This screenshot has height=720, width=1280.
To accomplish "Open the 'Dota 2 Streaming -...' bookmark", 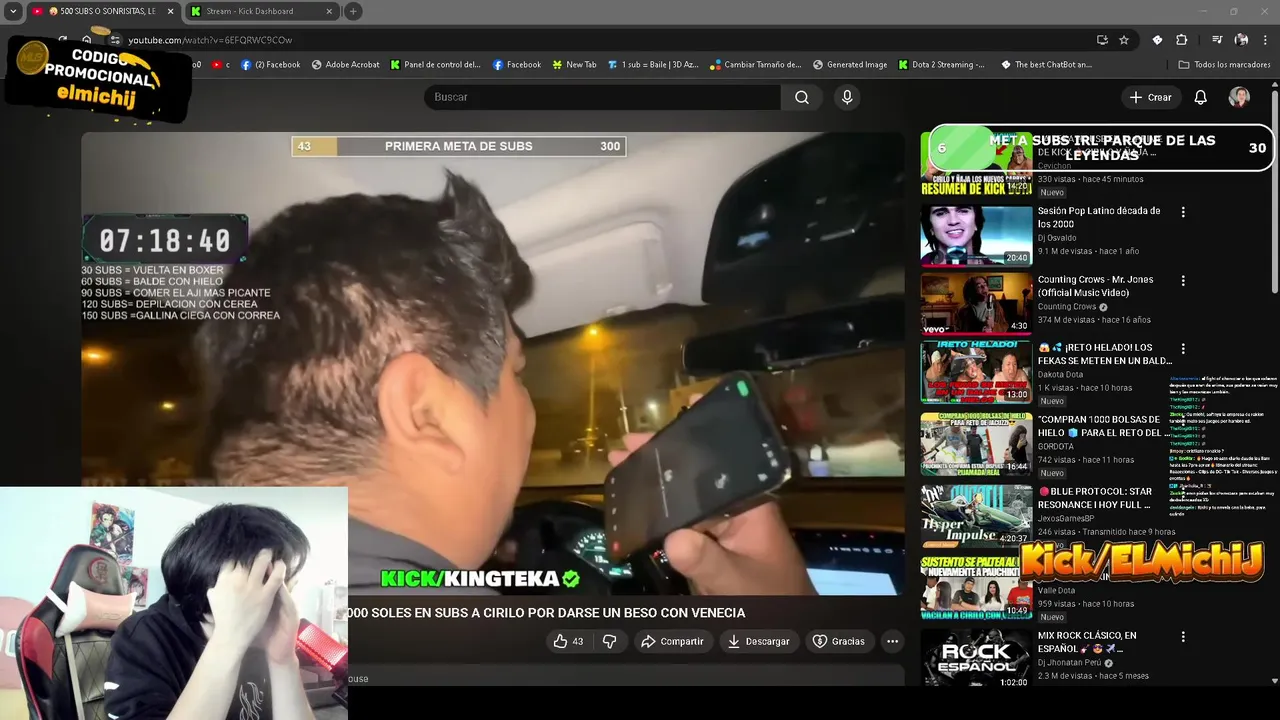I will tap(940, 65).
